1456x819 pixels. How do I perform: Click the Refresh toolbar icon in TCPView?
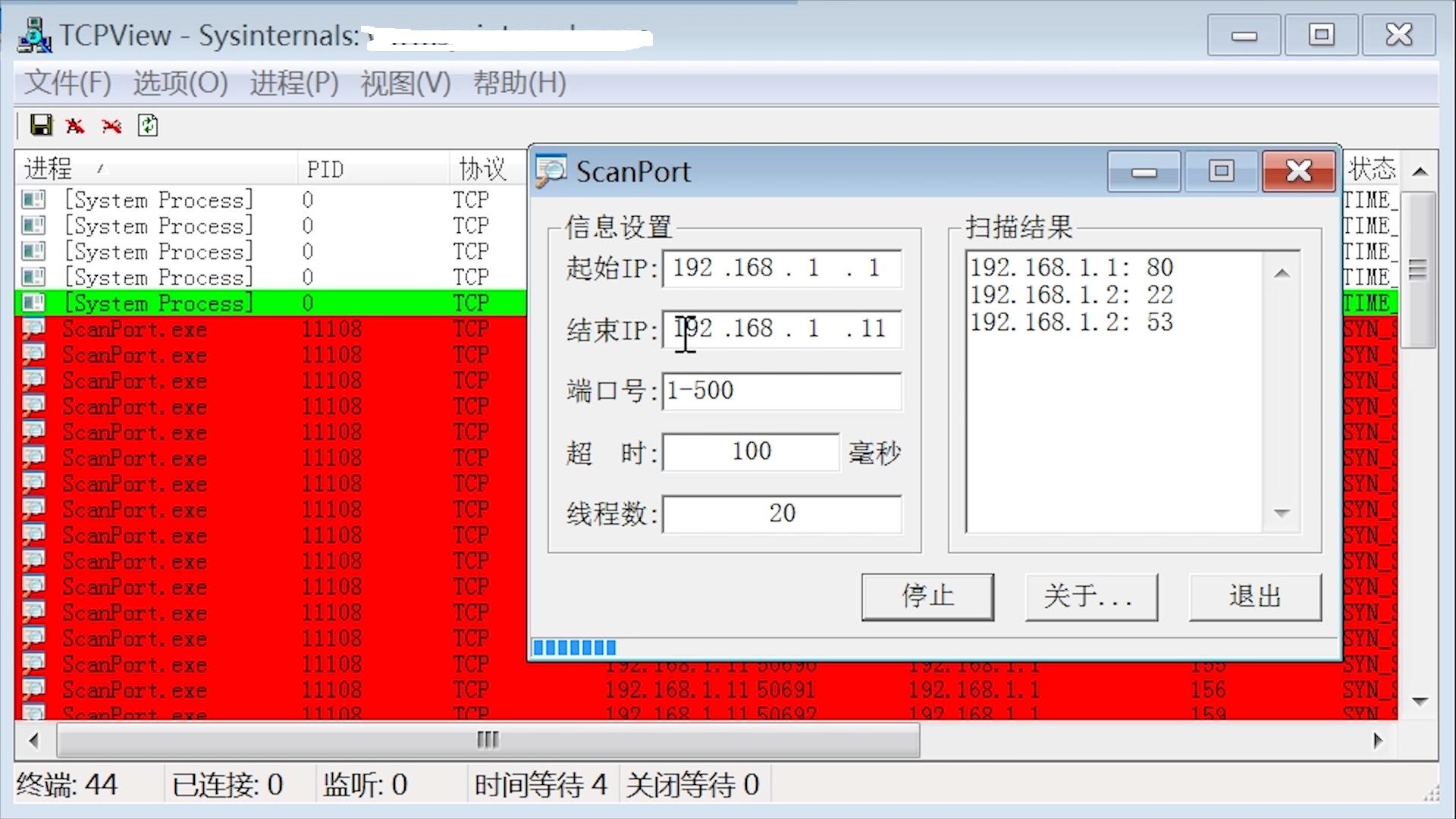click(x=148, y=125)
